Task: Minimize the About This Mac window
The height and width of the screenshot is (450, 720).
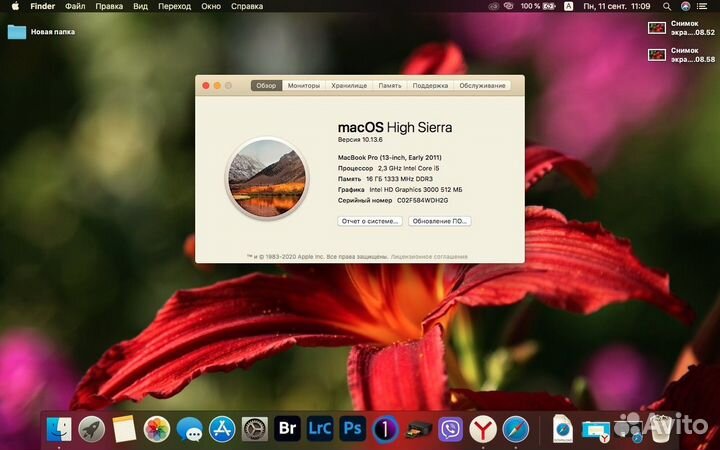Action: click(x=217, y=85)
